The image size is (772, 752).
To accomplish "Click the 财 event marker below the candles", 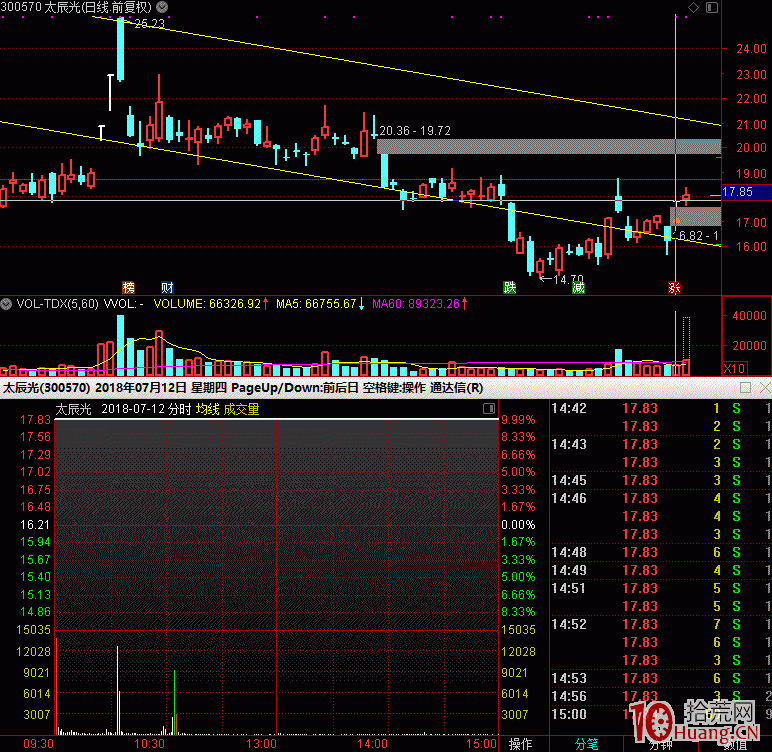I will click(x=167, y=288).
